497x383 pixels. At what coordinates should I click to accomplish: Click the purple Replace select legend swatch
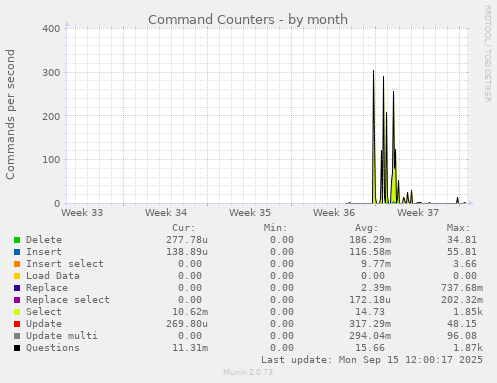click(x=17, y=300)
